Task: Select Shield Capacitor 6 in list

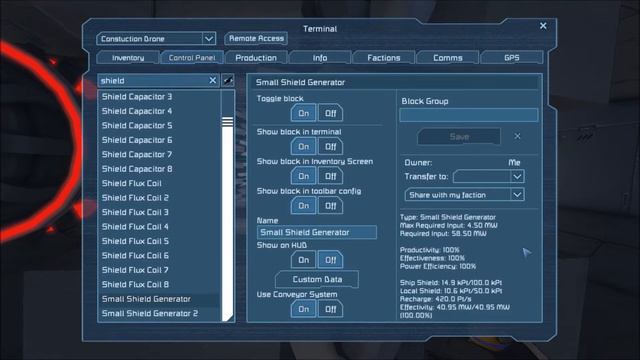Action: [x=159, y=140]
